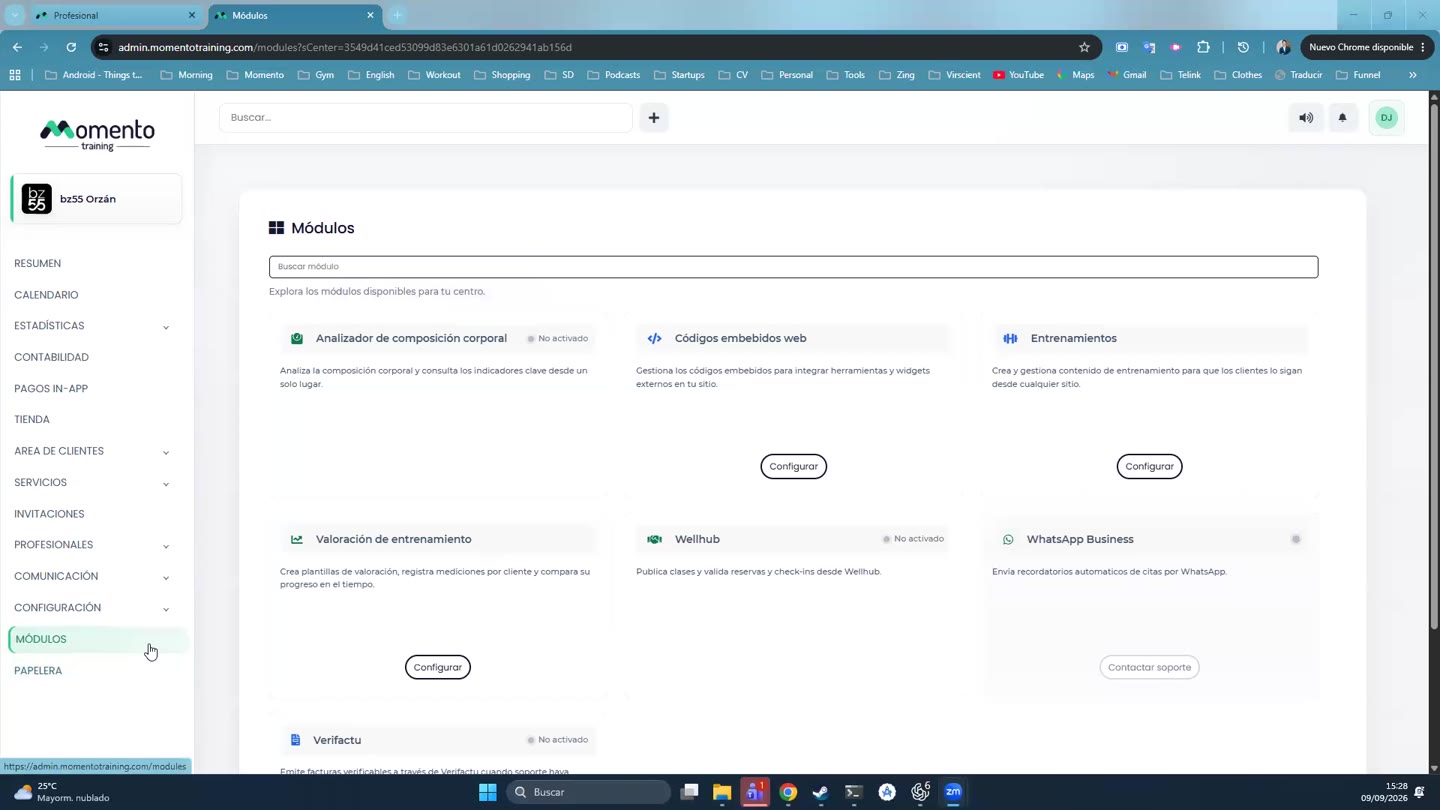Click the Buscar módulo search field
This screenshot has height=810, width=1440.
[793, 267]
